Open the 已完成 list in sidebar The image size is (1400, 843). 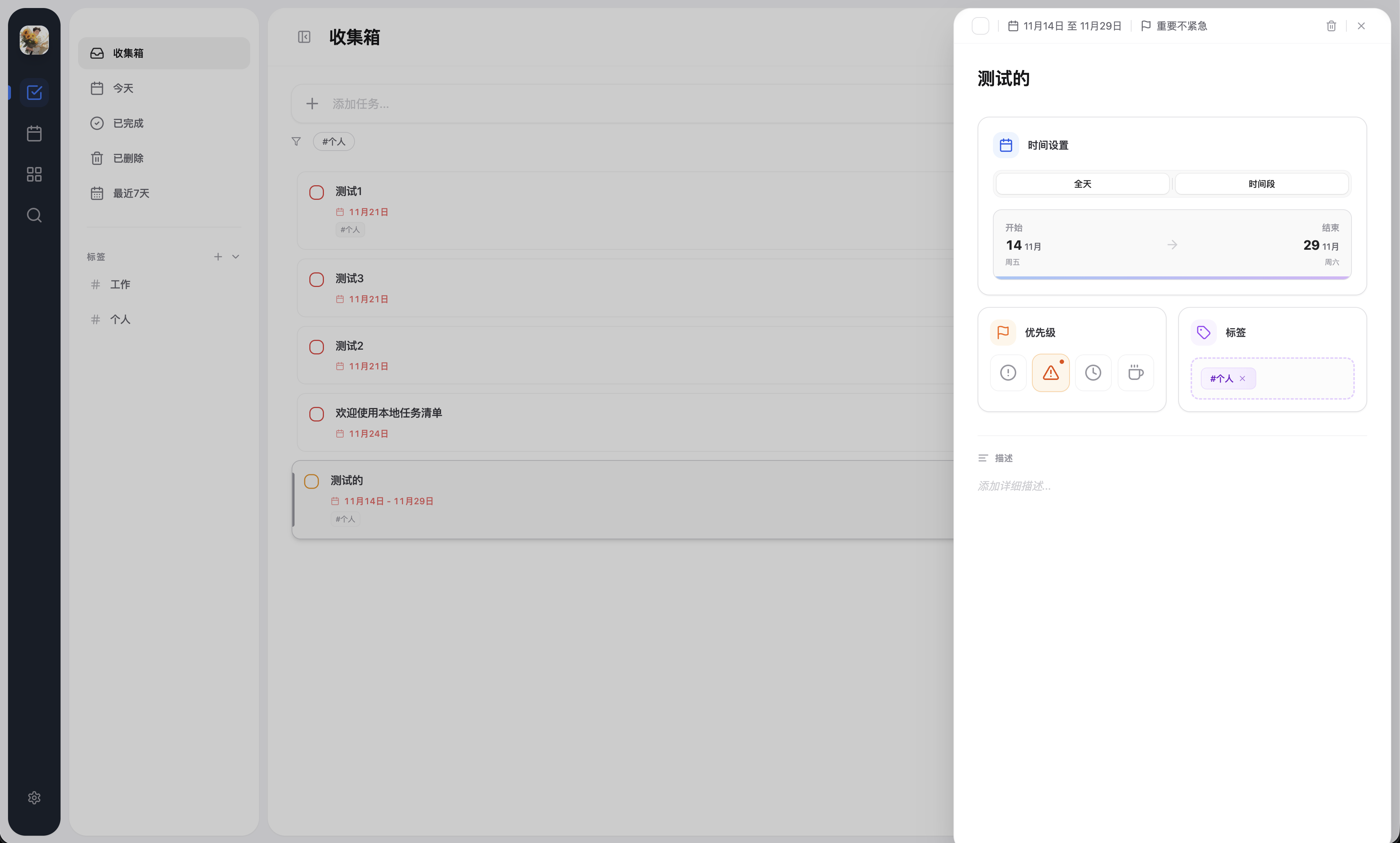[128, 123]
